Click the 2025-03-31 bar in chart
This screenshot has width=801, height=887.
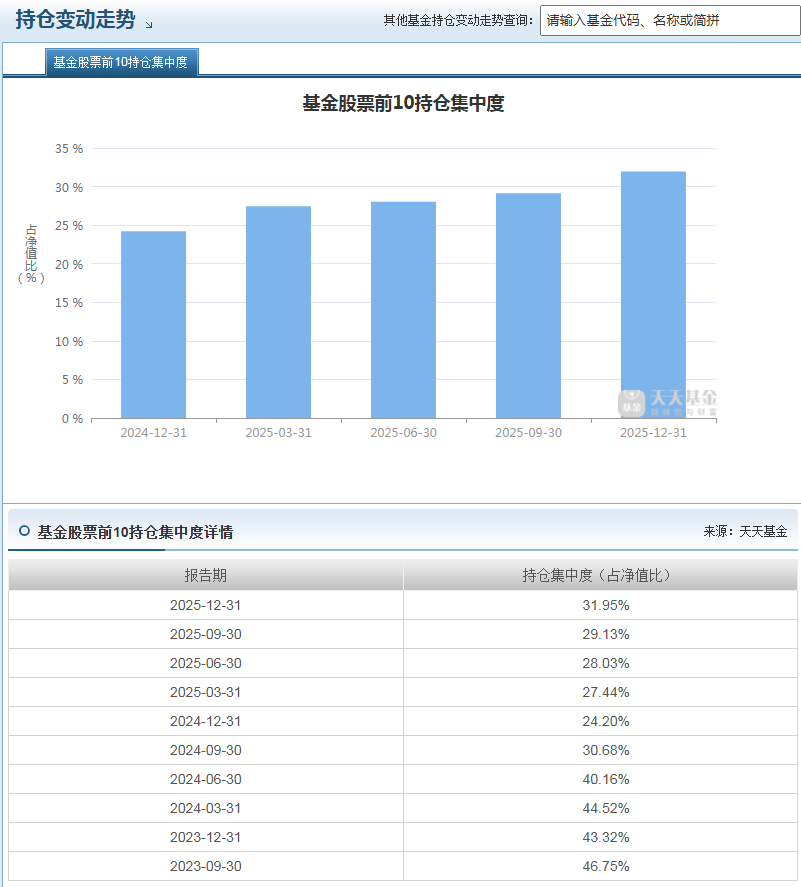[278, 312]
